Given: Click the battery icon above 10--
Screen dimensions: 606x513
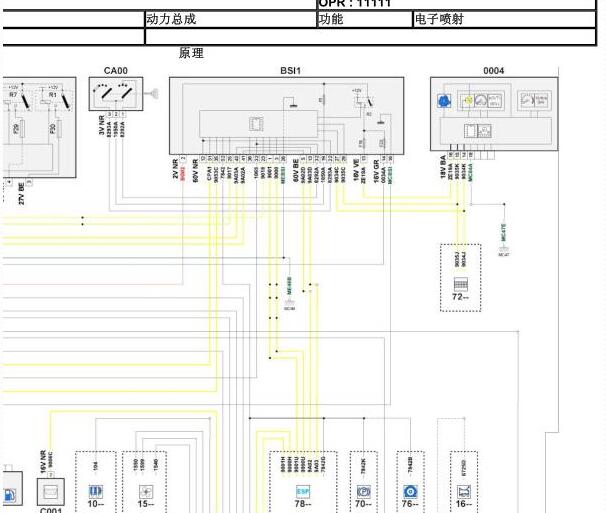Looking at the screenshot, I should tap(95, 492).
